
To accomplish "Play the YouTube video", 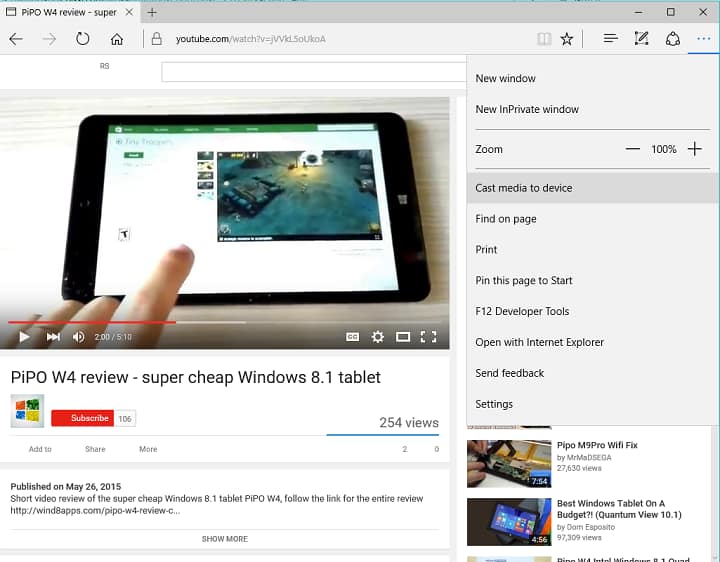I will point(25,337).
